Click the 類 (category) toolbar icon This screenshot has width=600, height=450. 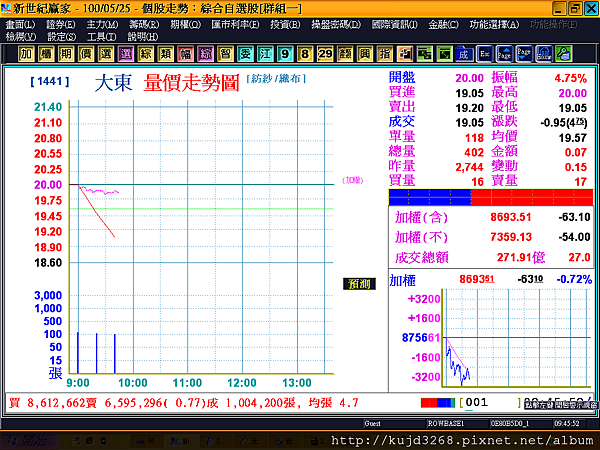tap(165, 54)
